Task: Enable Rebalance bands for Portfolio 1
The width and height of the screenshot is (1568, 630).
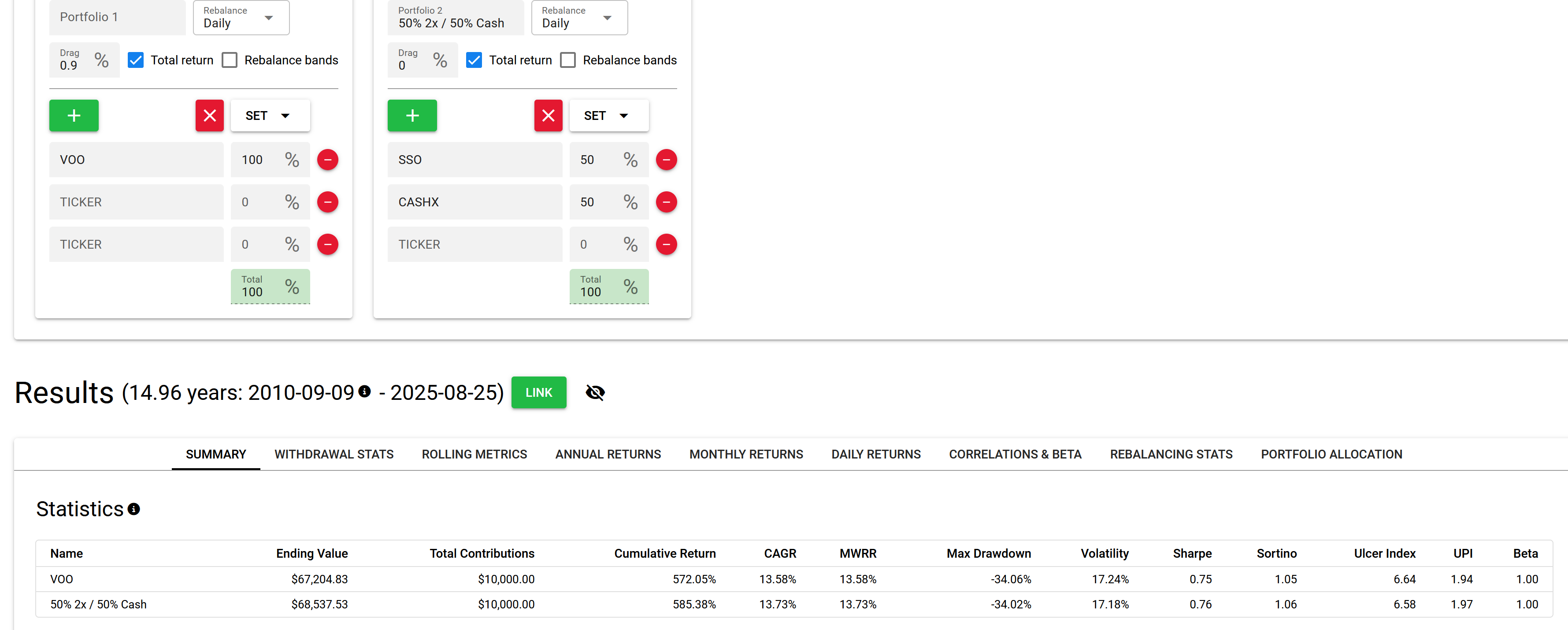Action: pyautogui.click(x=230, y=60)
